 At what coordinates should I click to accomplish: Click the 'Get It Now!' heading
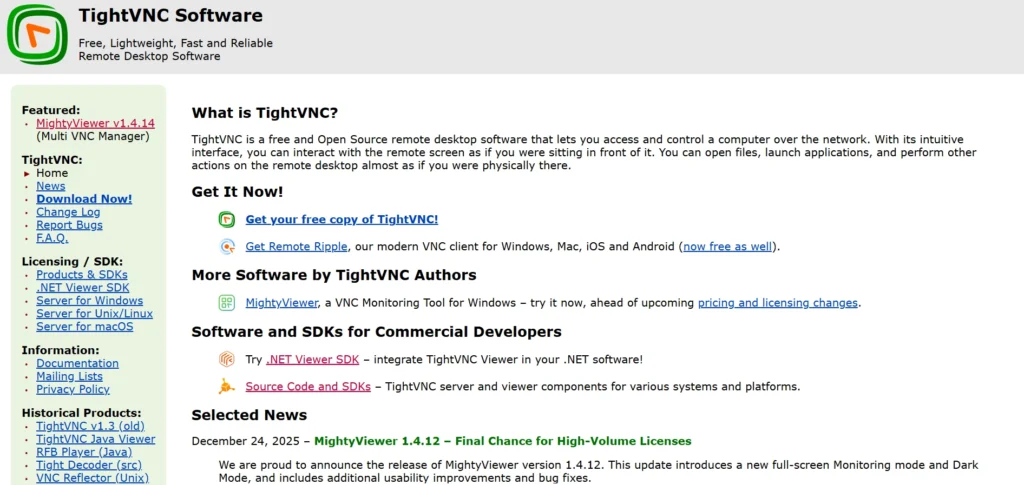[x=237, y=192]
